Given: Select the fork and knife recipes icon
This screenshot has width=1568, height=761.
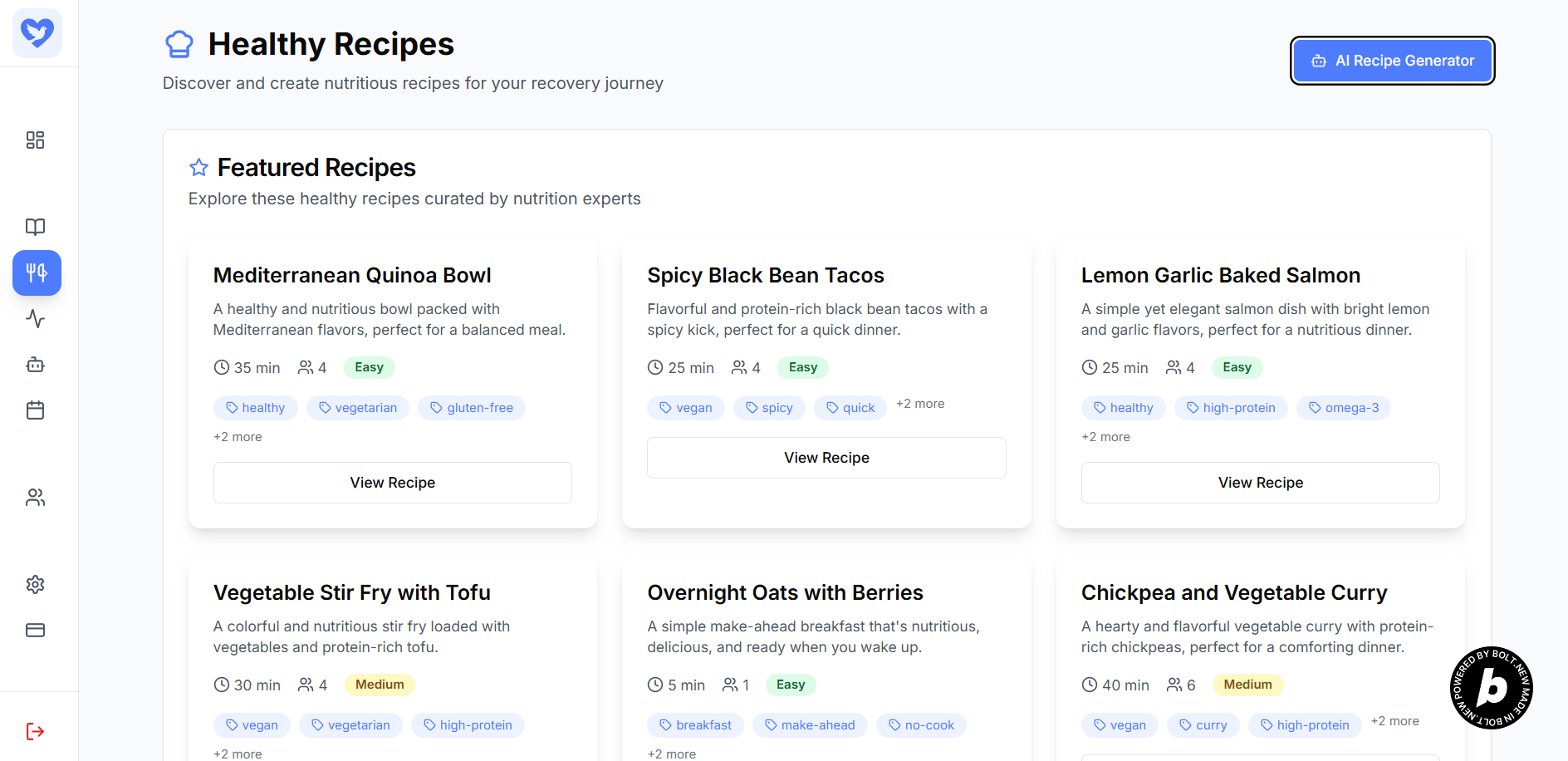Looking at the screenshot, I should pos(37,272).
